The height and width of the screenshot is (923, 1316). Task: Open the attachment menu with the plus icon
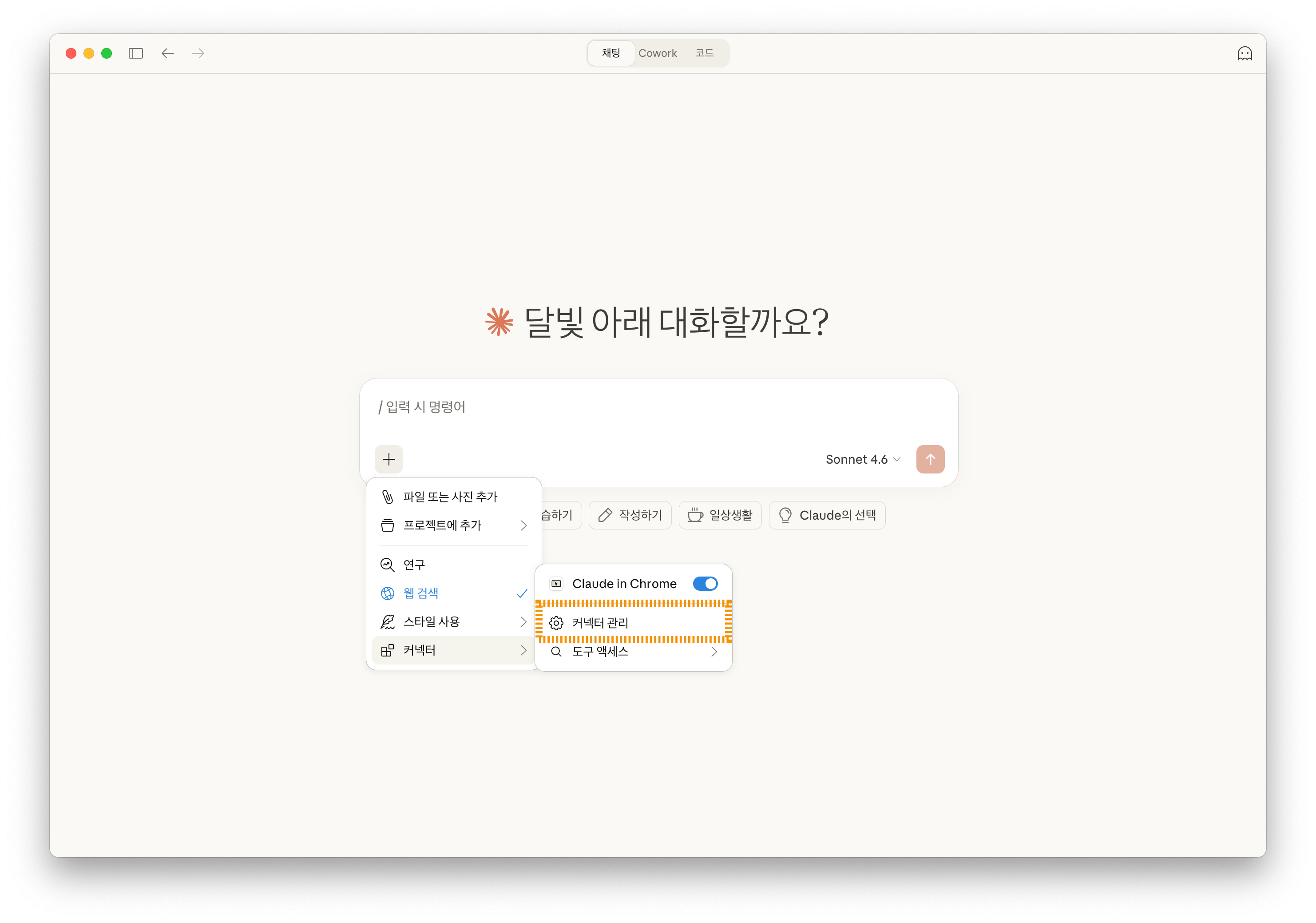pos(388,459)
